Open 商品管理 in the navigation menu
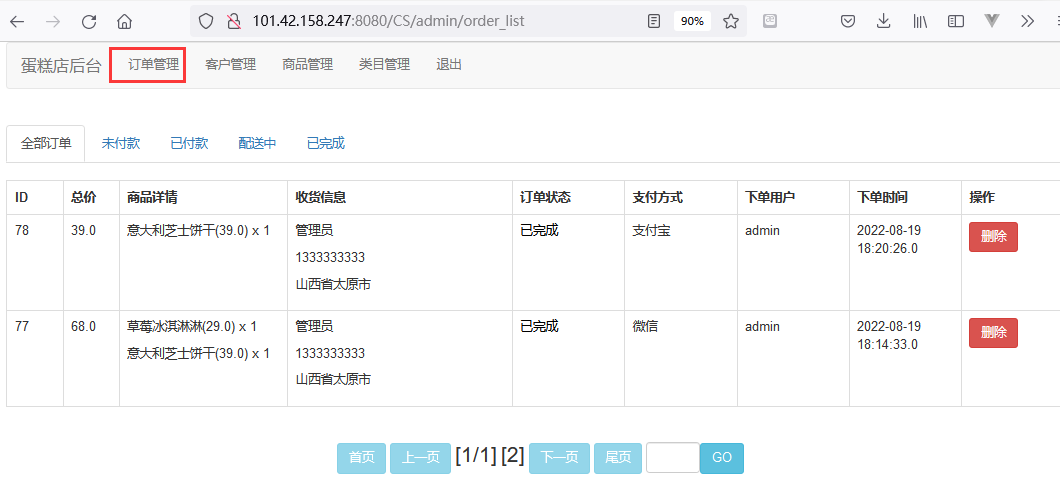 pos(307,64)
